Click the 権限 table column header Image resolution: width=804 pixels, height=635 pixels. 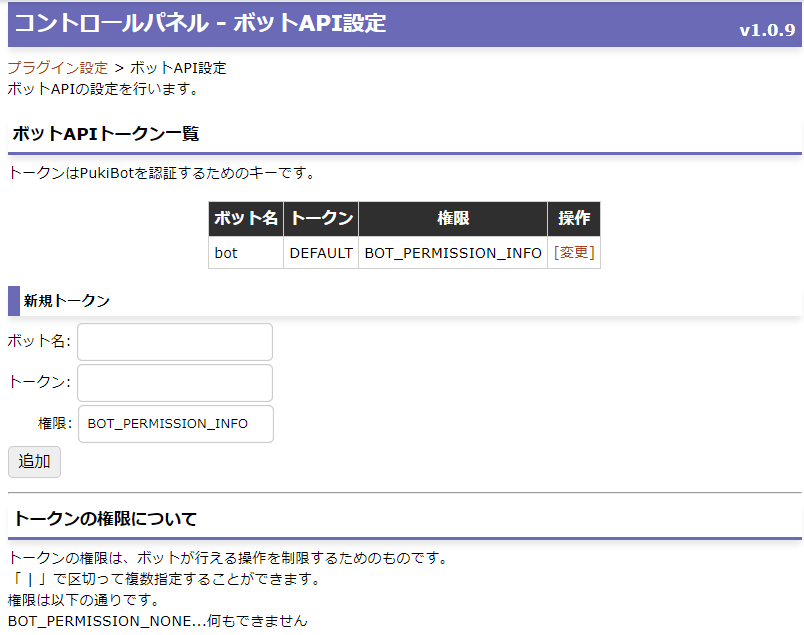tap(453, 219)
